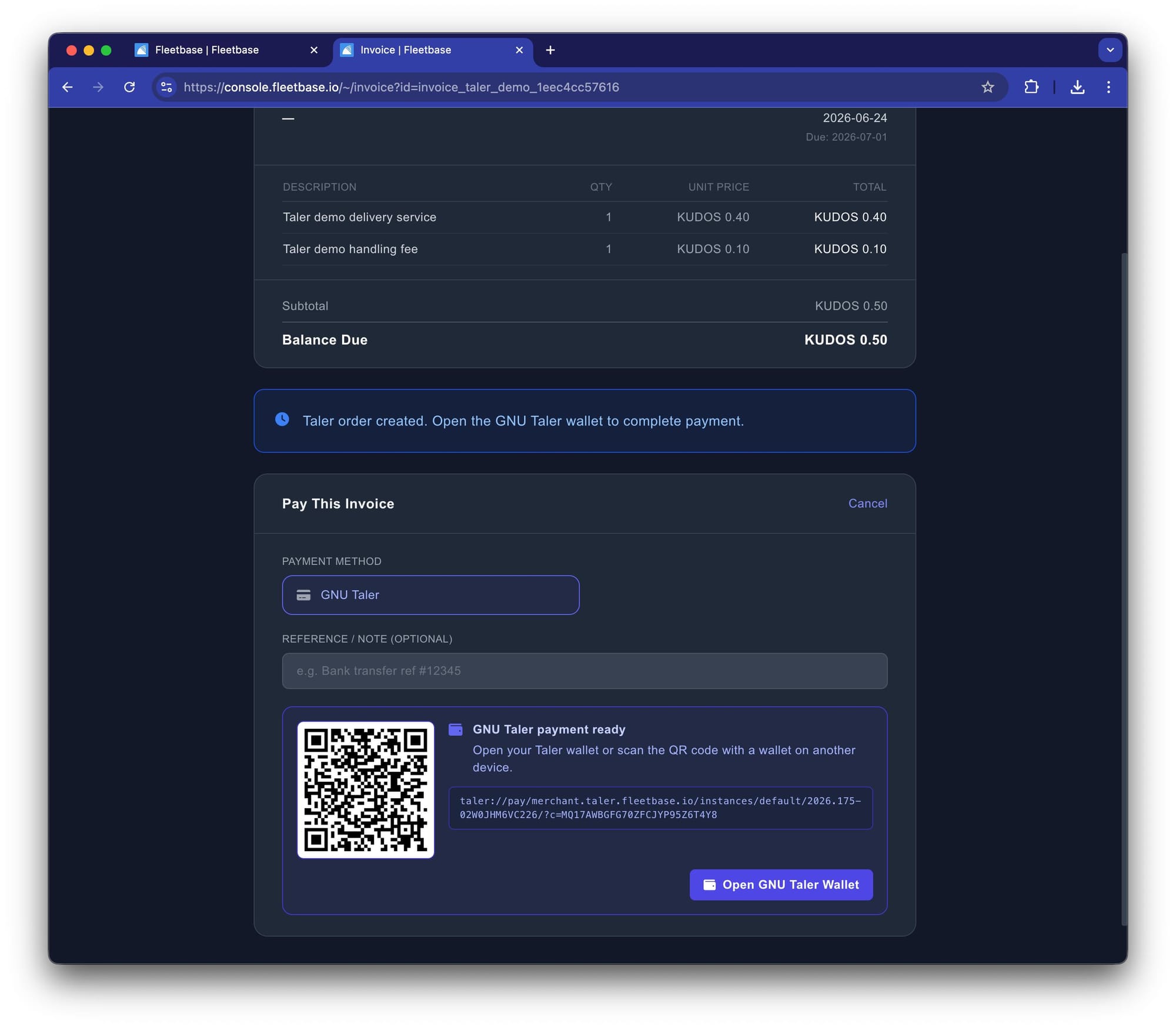This screenshot has width=1176, height=1028.
Task: Click the KUDOS 0.10 total cell
Action: tap(850, 249)
